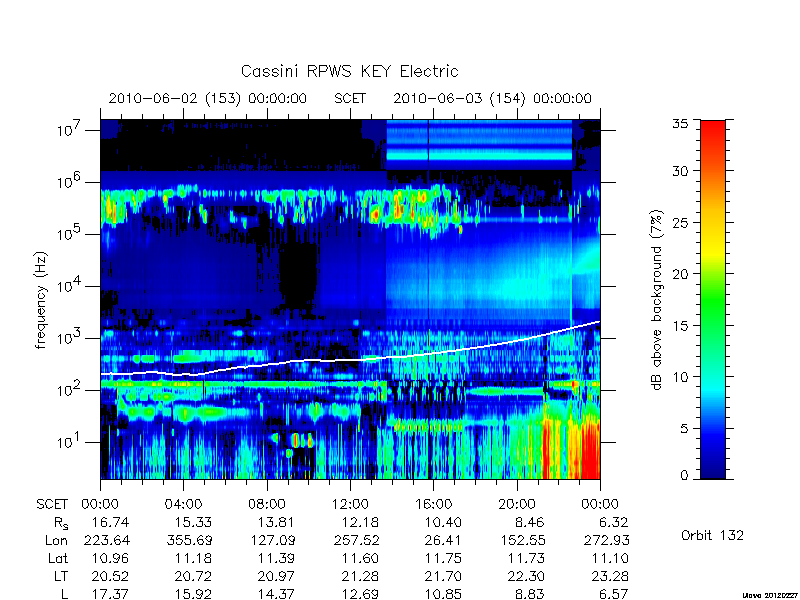Click the '16:00' time tick label

pos(433,505)
